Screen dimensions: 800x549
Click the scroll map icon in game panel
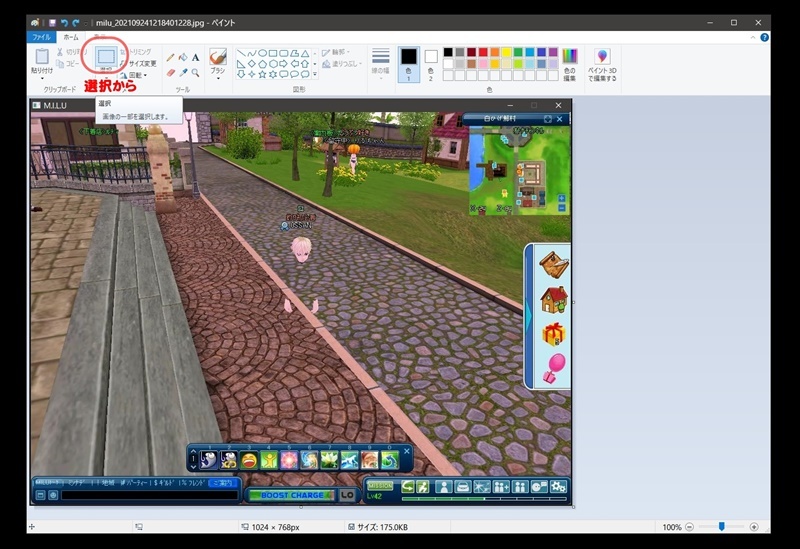click(x=554, y=264)
